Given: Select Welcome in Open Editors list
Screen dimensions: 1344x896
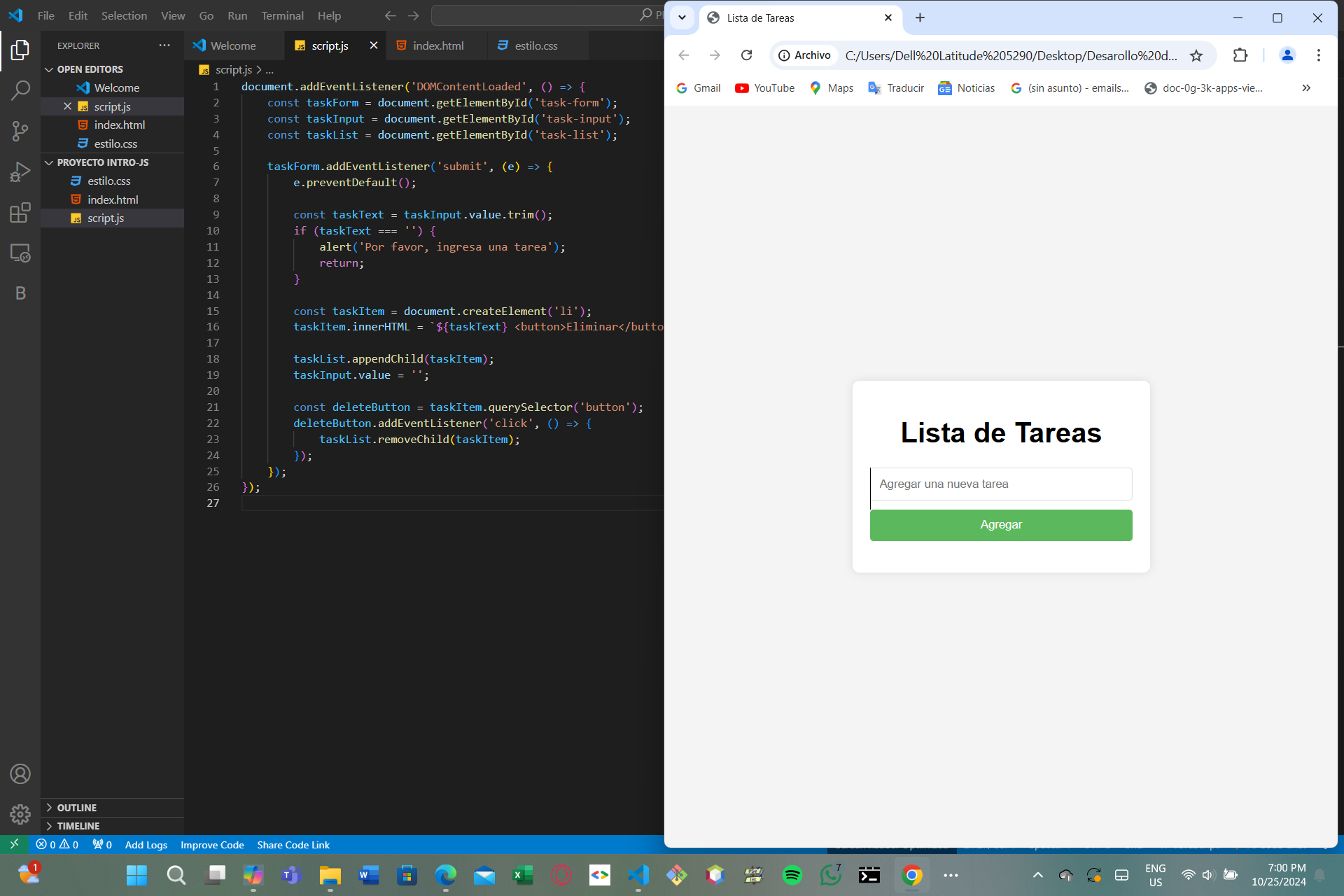Looking at the screenshot, I should tap(117, 87).
